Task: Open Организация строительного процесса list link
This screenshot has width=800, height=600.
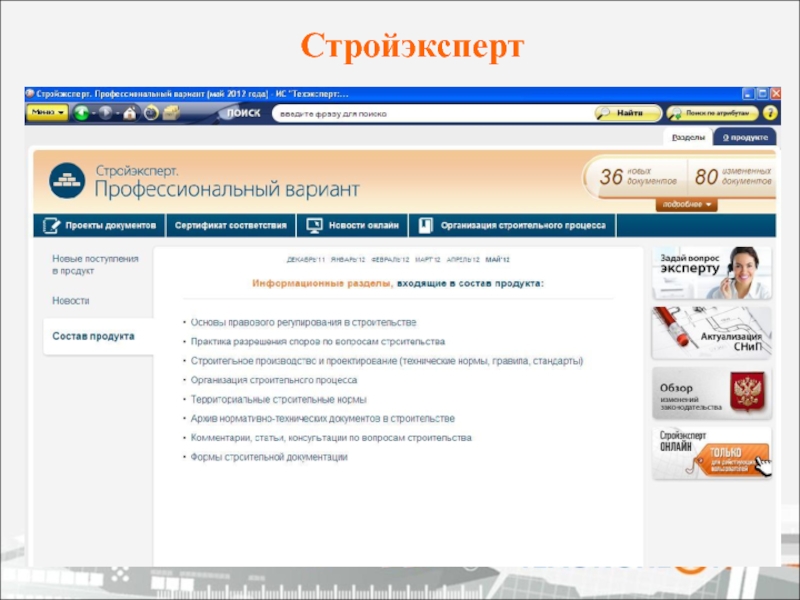Action: [273, 380]
